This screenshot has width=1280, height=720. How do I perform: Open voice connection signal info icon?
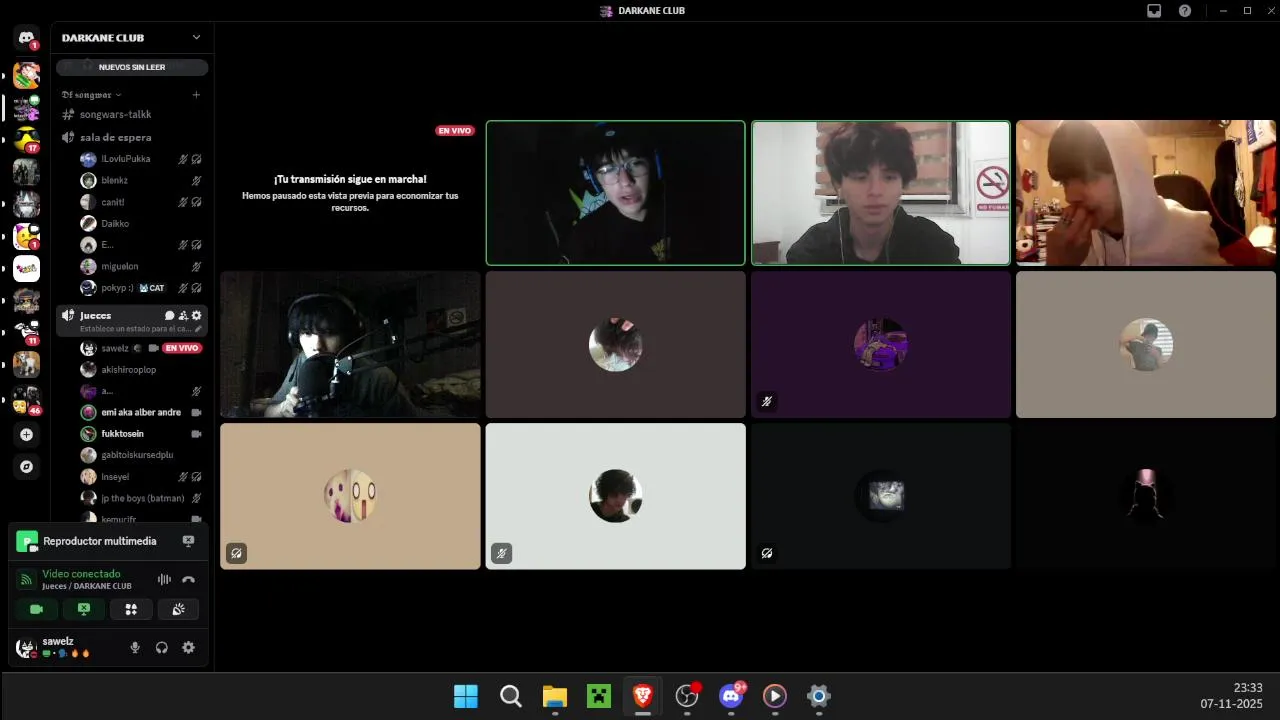click(27, 579)
